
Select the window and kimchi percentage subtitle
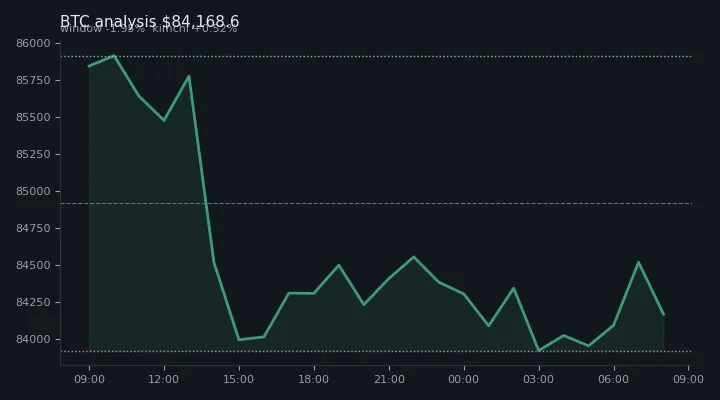point(149,29)
